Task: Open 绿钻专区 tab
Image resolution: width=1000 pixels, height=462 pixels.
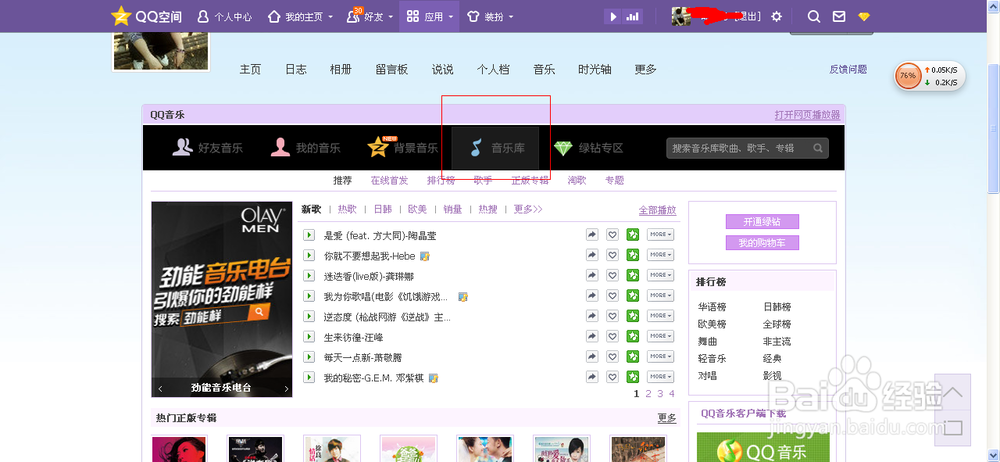Action: tap(588, 148)
